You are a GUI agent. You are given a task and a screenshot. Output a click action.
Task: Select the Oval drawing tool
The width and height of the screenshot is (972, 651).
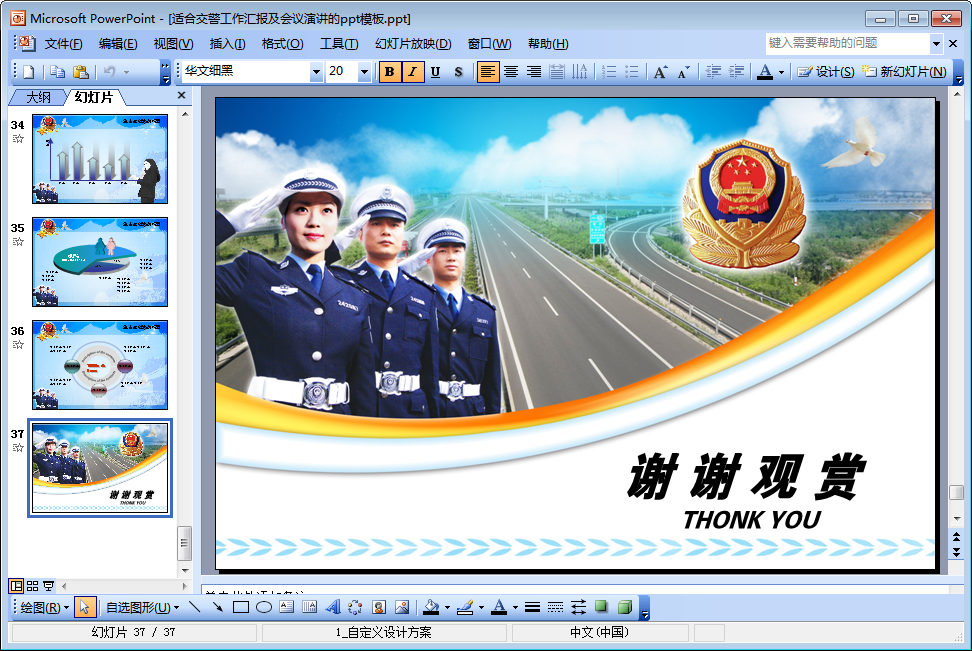coord(263,608)
